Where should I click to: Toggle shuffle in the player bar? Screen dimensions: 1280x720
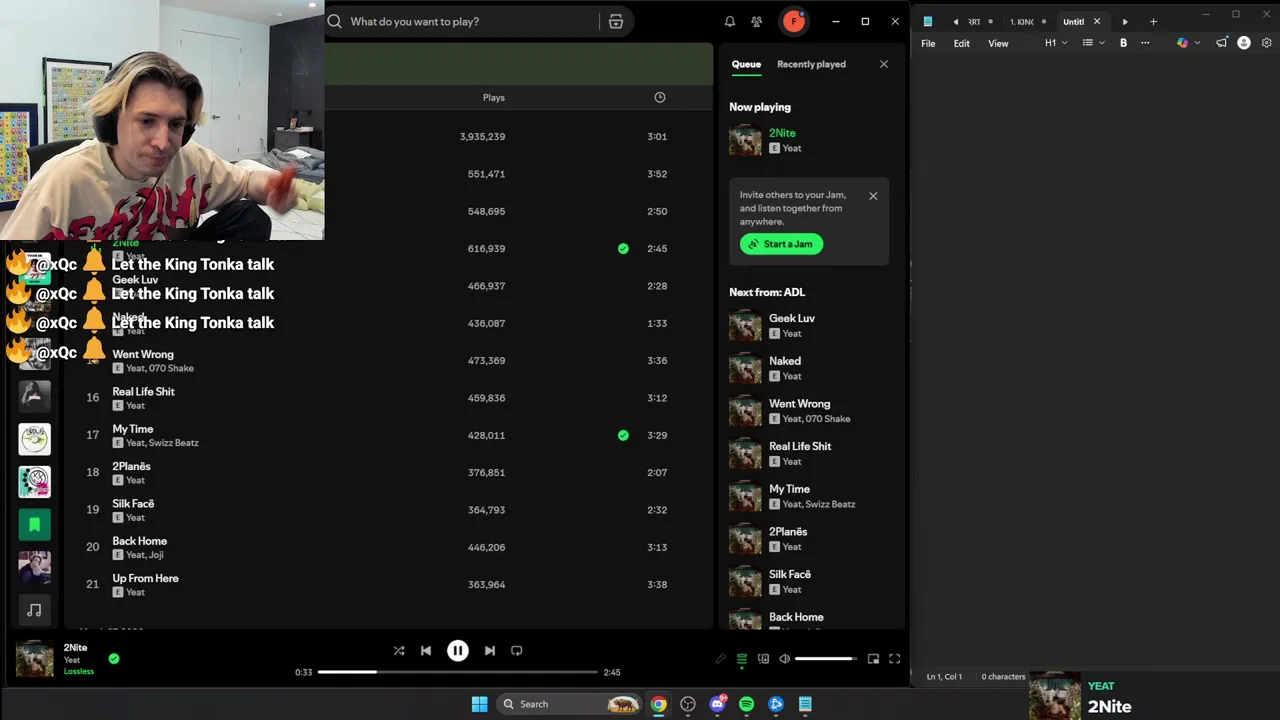399,650
